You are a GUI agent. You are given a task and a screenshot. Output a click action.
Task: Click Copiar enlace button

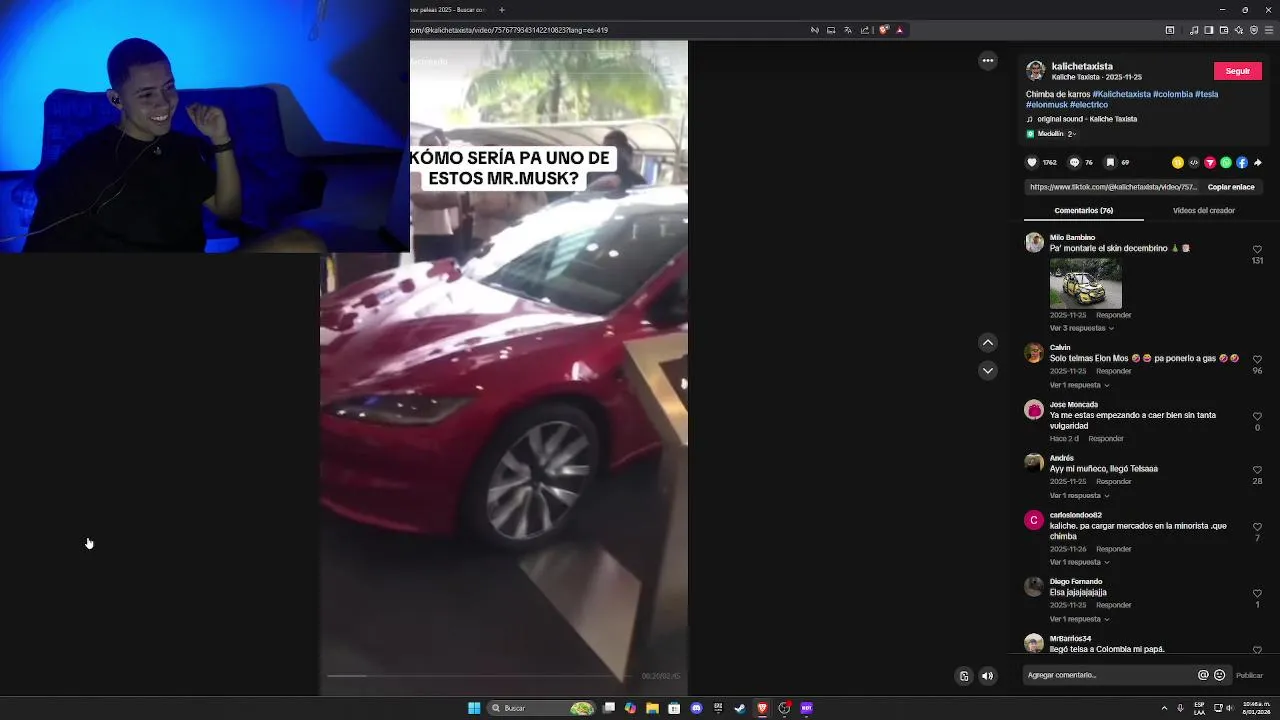click(1230, 187)
